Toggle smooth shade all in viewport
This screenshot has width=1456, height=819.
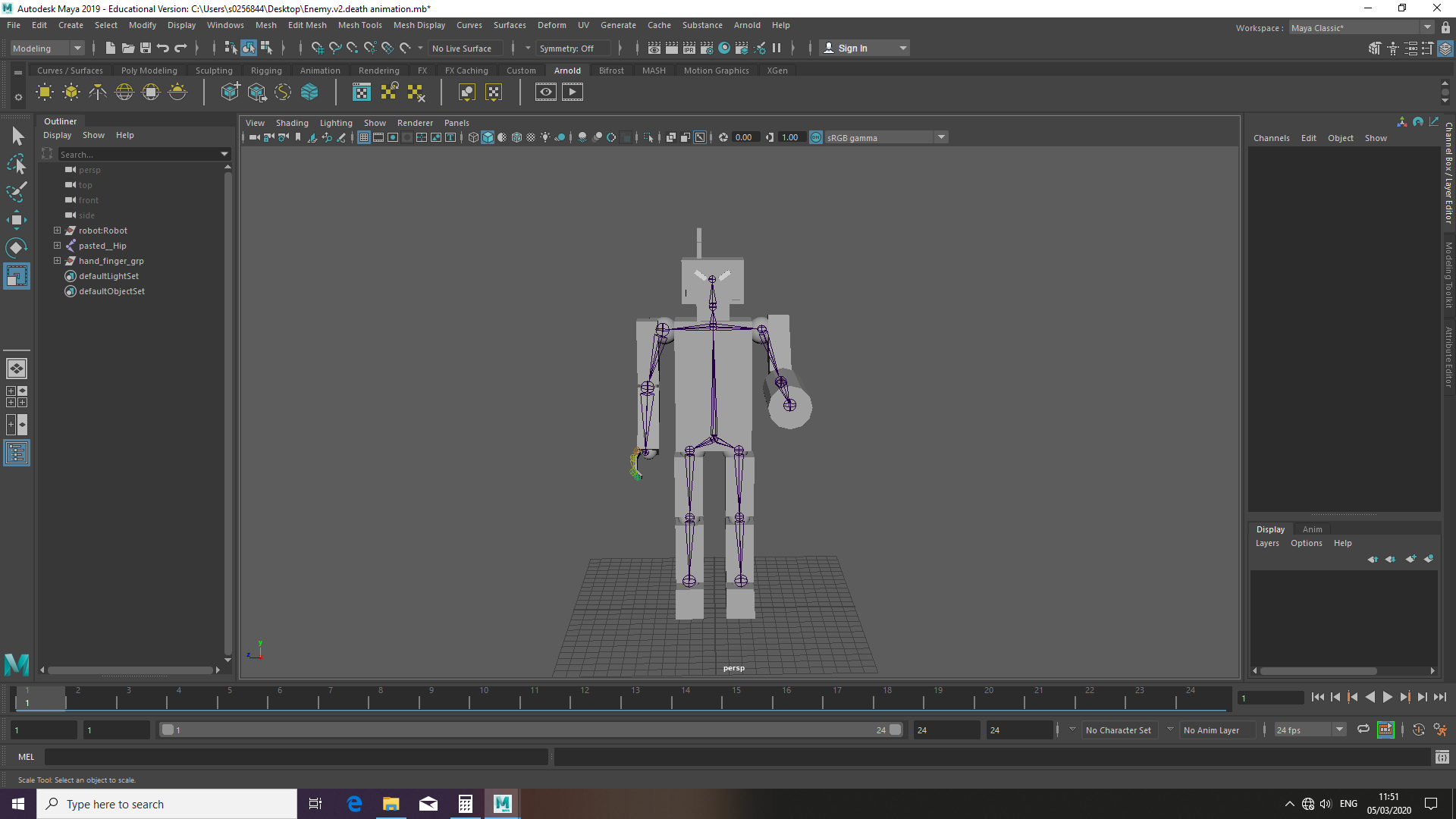[488, 137]
